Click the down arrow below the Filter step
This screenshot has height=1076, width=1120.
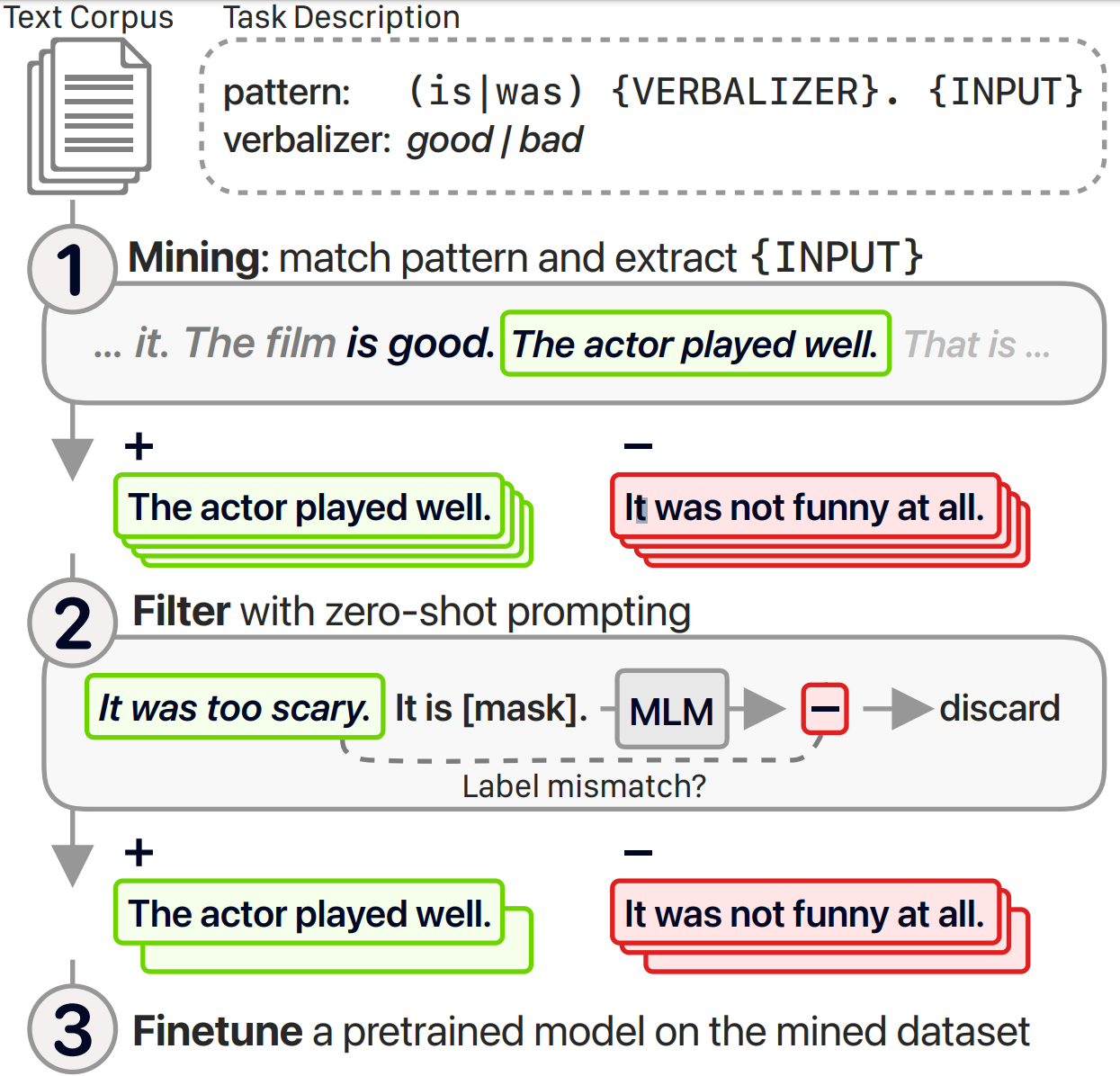[x=72, y=865]
